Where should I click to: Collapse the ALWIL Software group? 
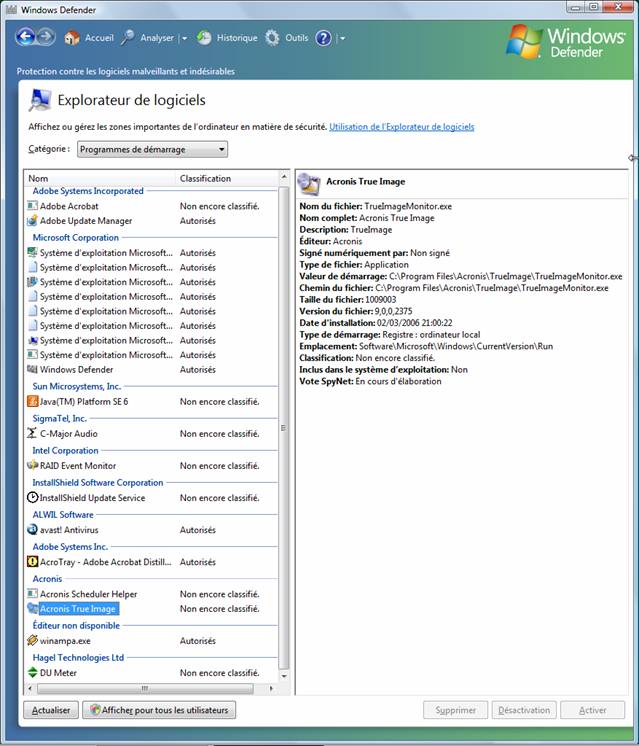click(x=63, y=514)
